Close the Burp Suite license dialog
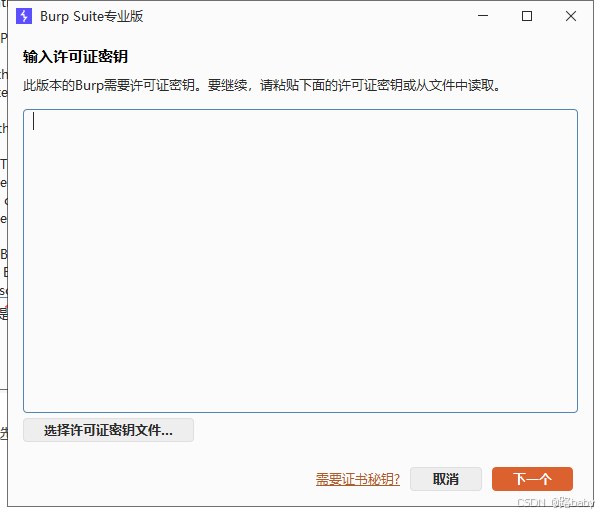 point(570,16)
